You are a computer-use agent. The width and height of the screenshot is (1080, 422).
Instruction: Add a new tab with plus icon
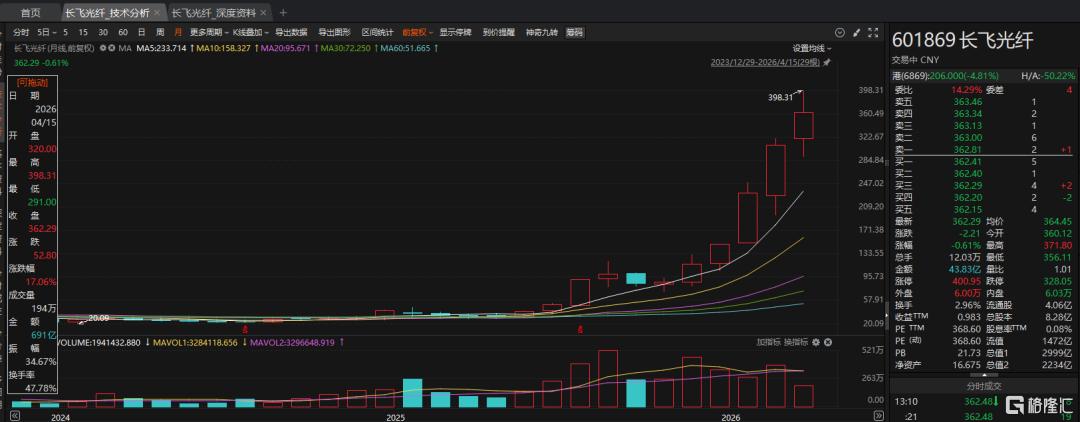[283, 12]
